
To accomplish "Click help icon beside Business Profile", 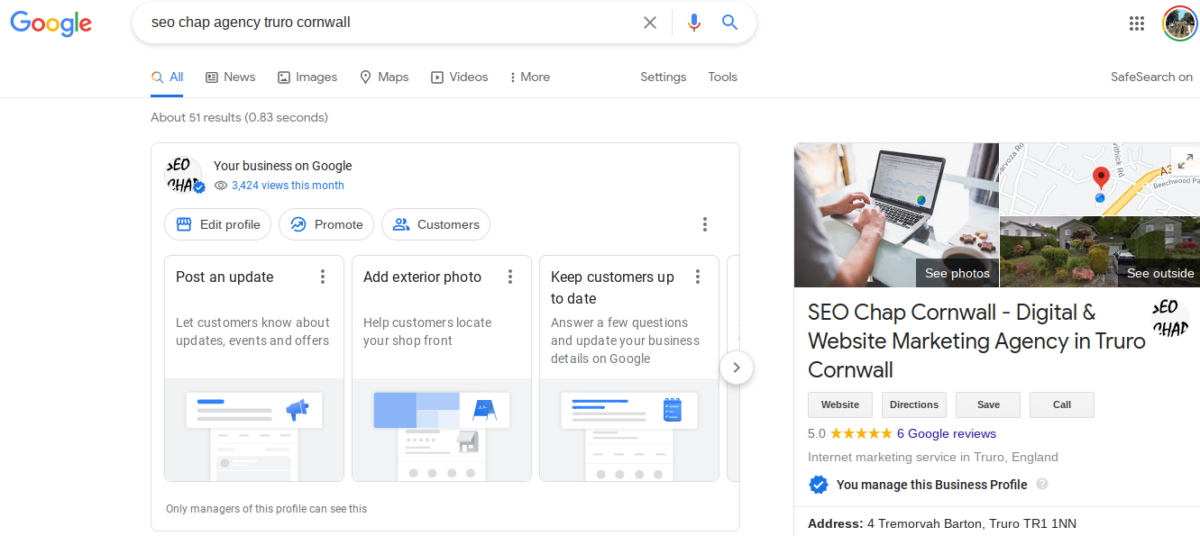I will pos(1042,485).
